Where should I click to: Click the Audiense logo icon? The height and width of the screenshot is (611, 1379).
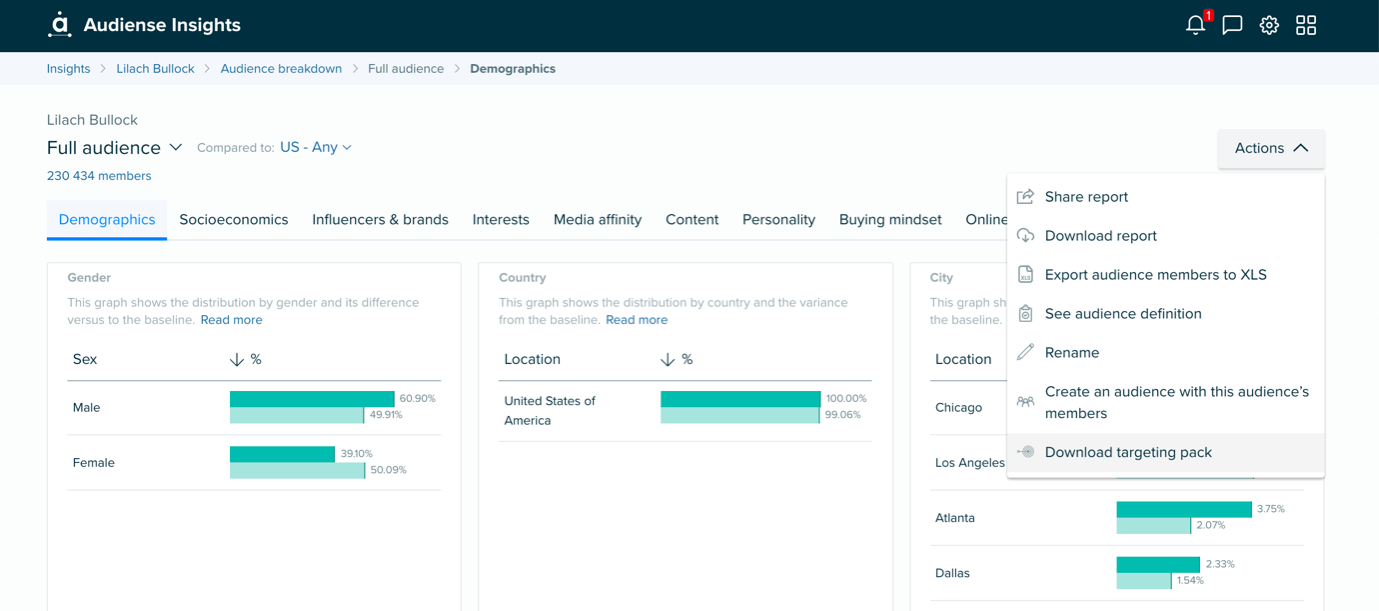point(60,25)
